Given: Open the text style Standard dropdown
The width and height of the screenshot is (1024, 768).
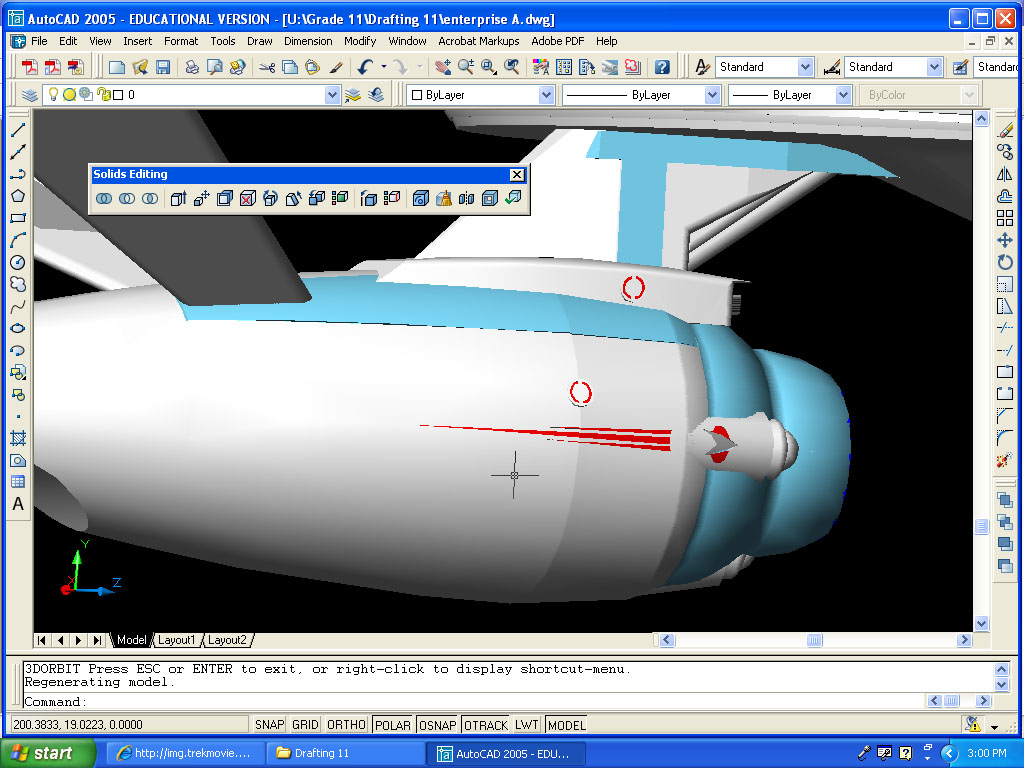Looking at the screenshot, I should 805,67.
